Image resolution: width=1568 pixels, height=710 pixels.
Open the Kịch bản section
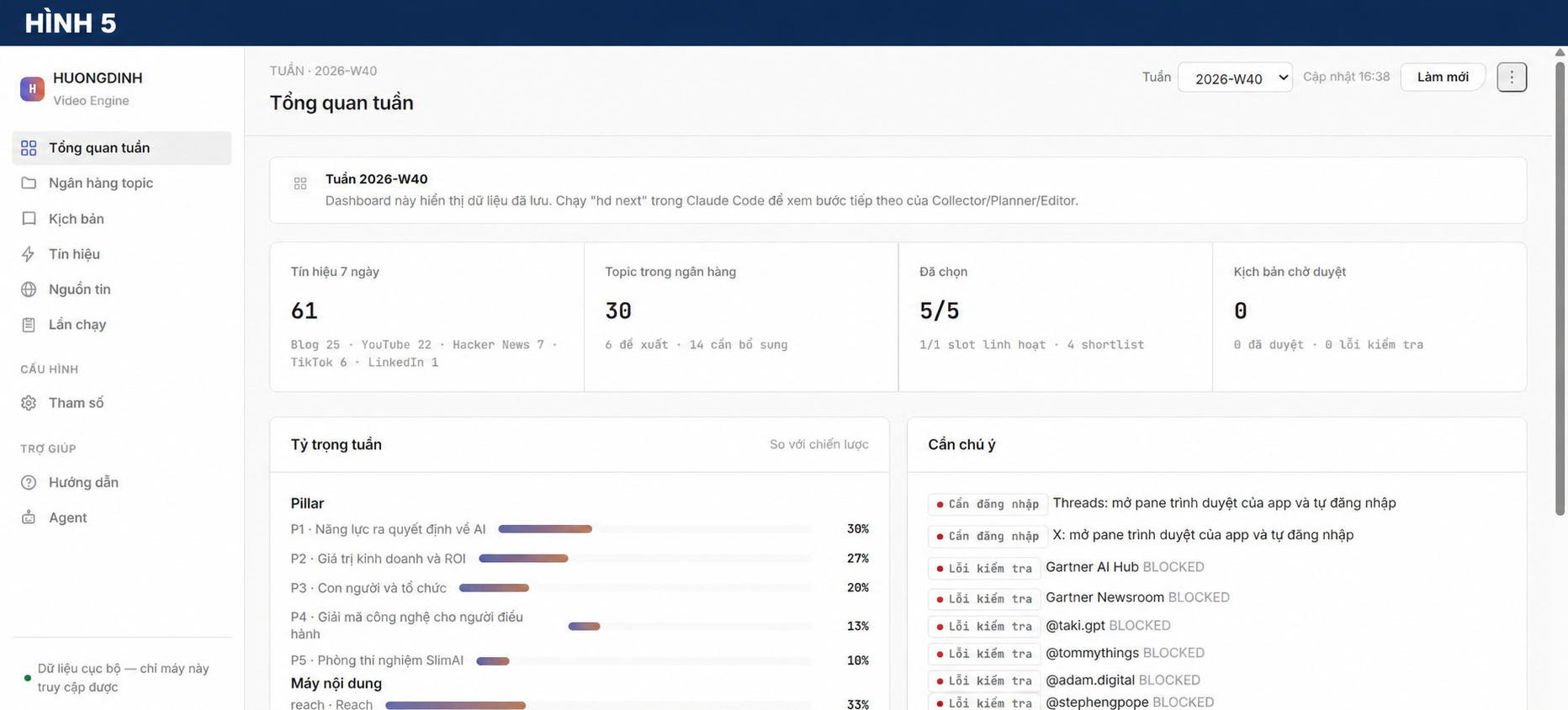pyautogui.click(x=122, y=219)
